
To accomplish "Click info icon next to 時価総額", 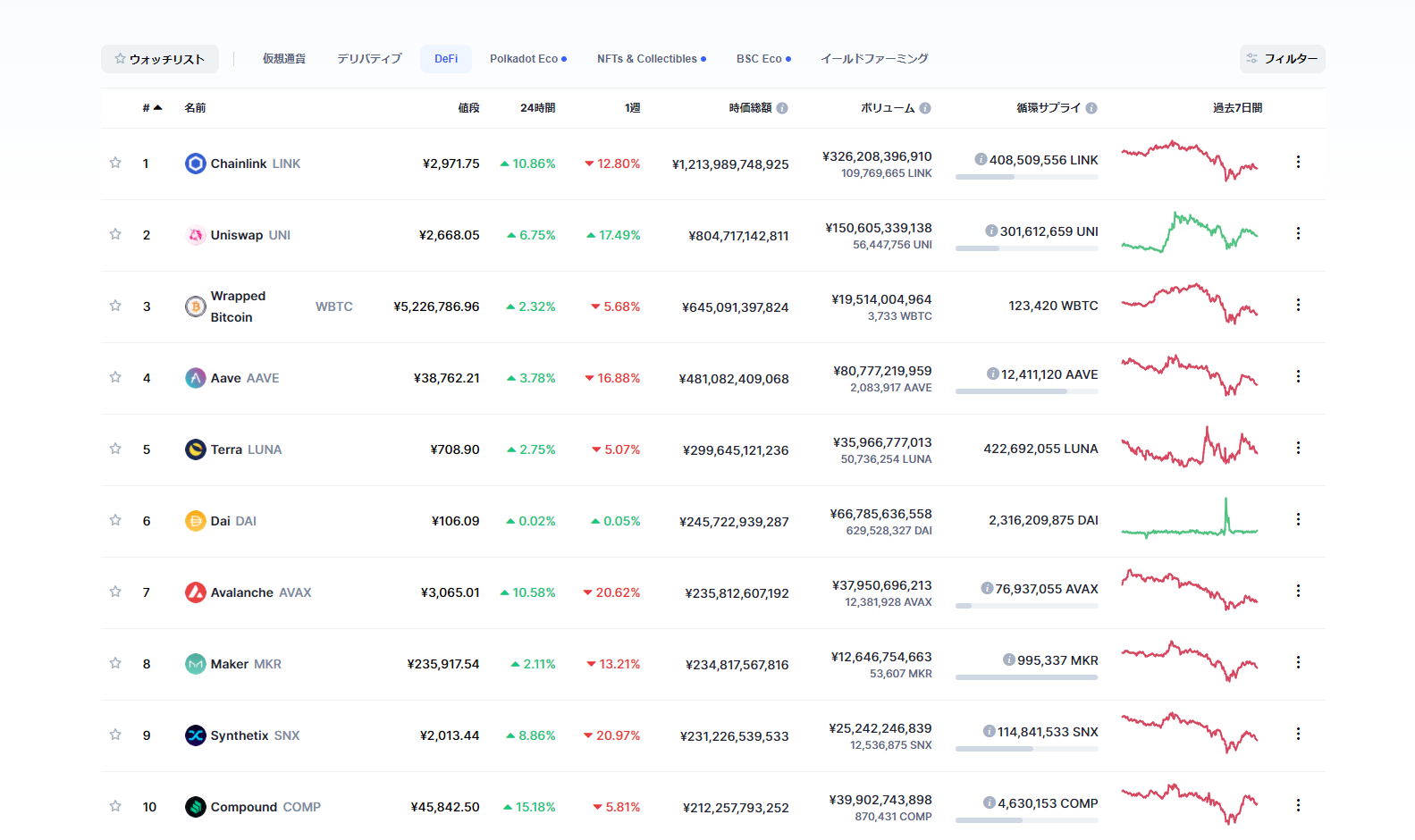I will pyautogui.click(x=782, y=108).
